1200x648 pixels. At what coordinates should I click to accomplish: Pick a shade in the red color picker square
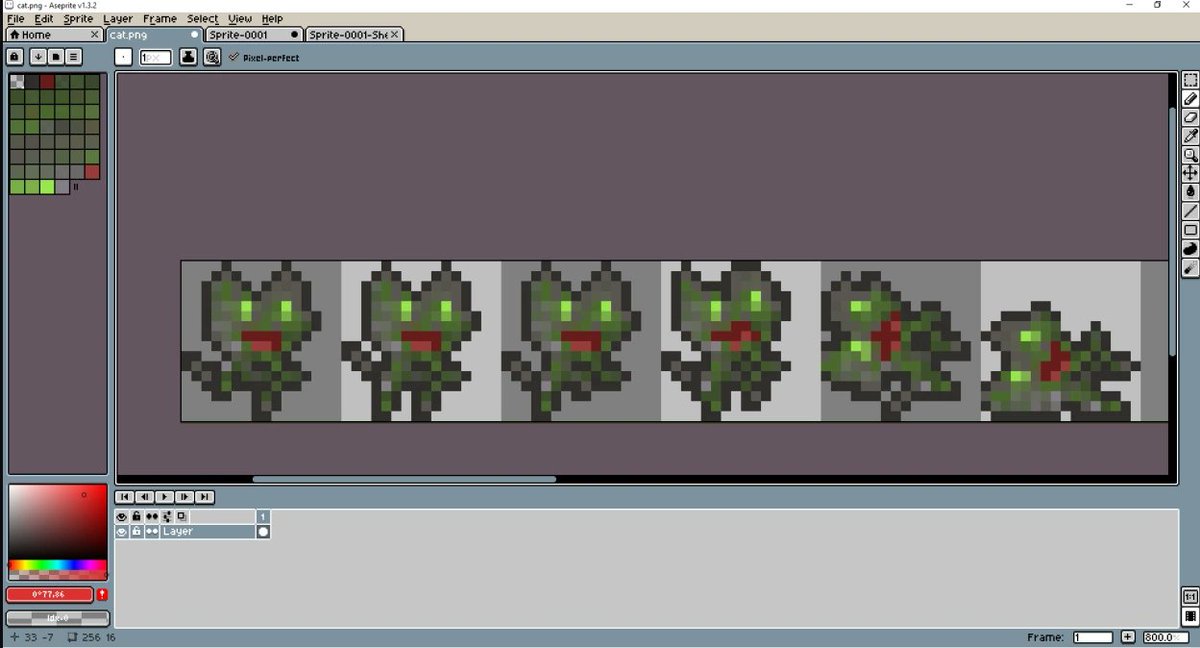58,522
